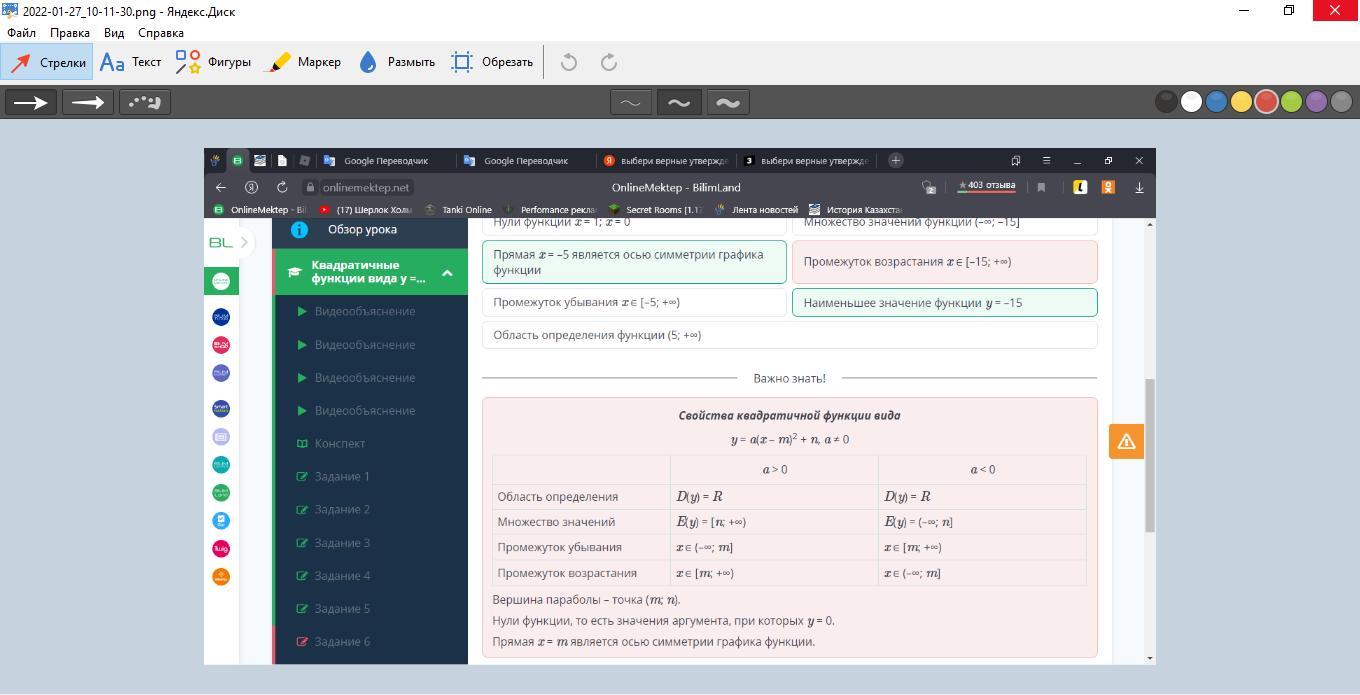Select the thickest line thickness
The height and width of the screenshot is (695, 1360).
pos(728,102)
